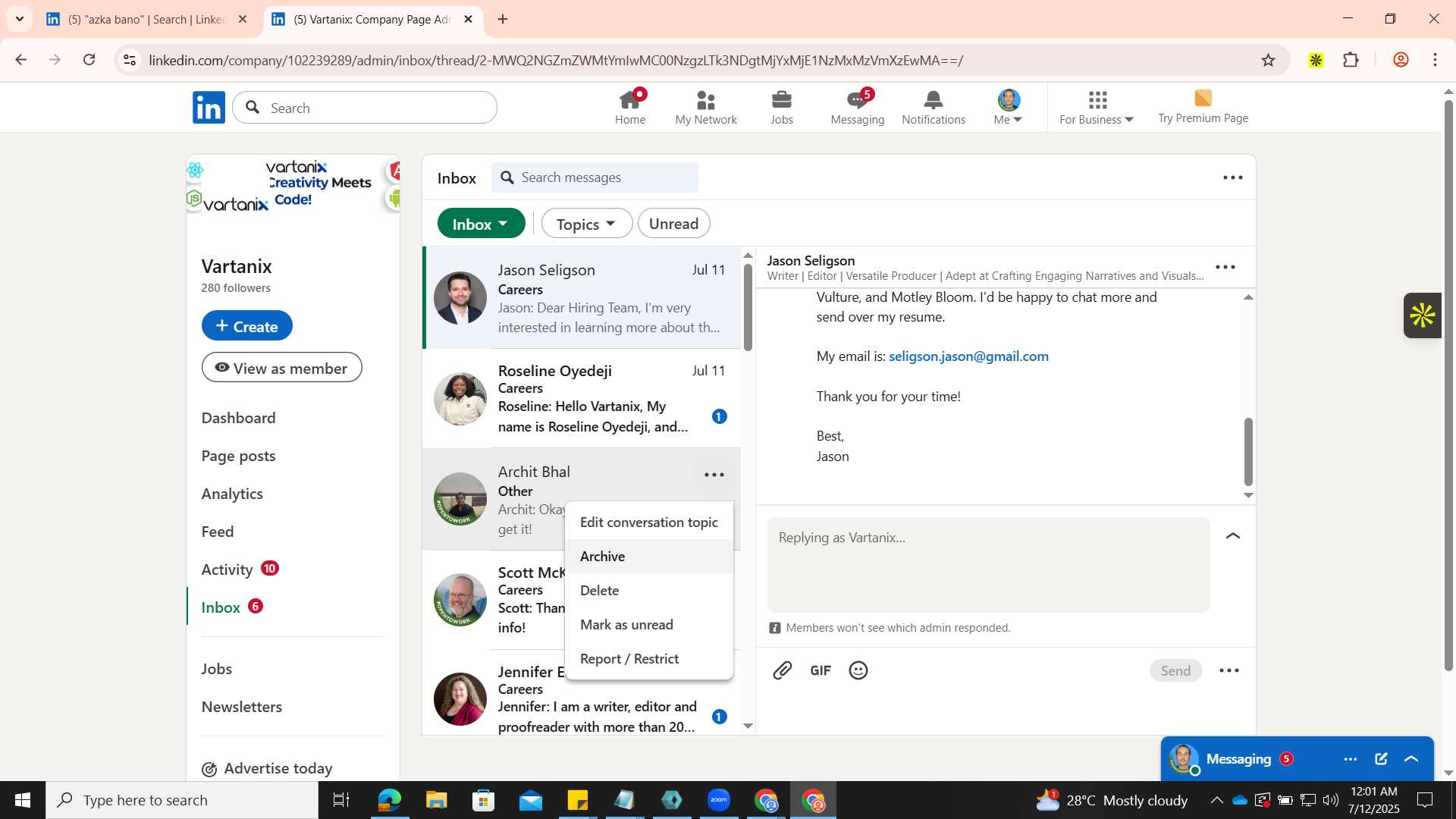
Task: Click compose new message icon in Messaging bar
Action: point(1381,759)
